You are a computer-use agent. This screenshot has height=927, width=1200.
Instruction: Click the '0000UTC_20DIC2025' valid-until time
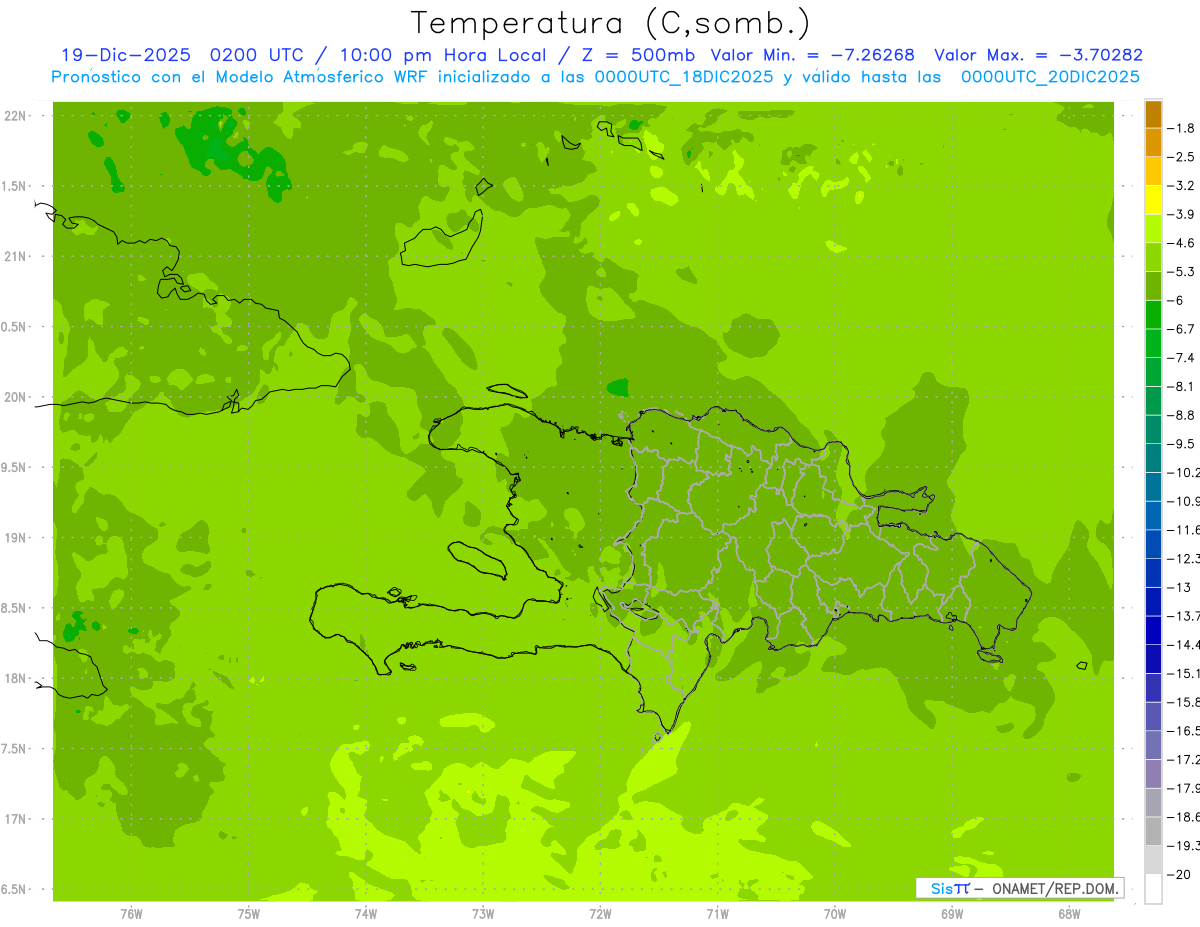tap(1050, 77)
